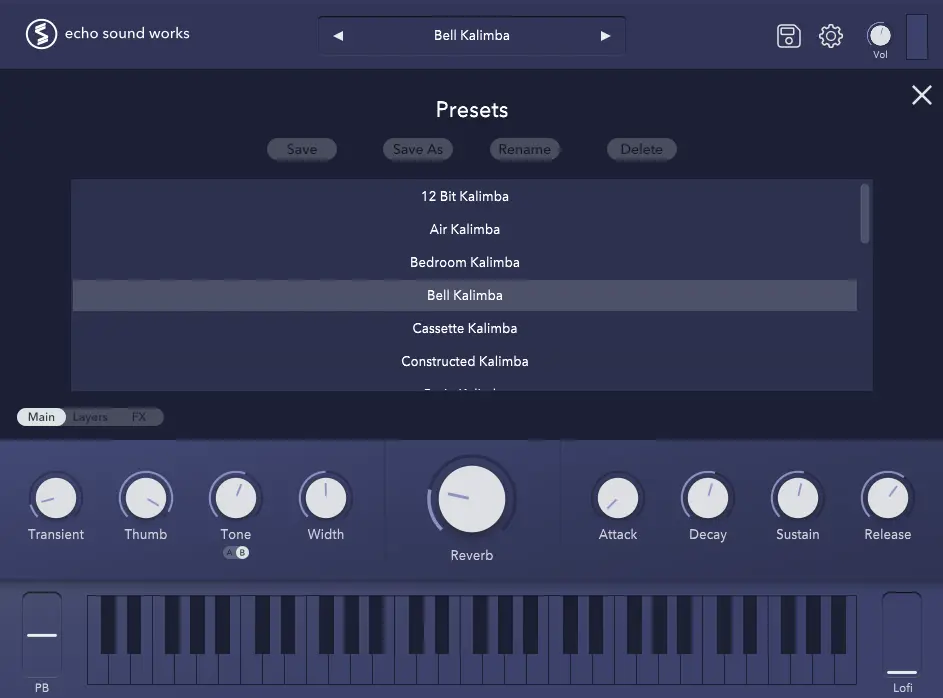
Task: Click the Rename button
Action: pos(524,149)
